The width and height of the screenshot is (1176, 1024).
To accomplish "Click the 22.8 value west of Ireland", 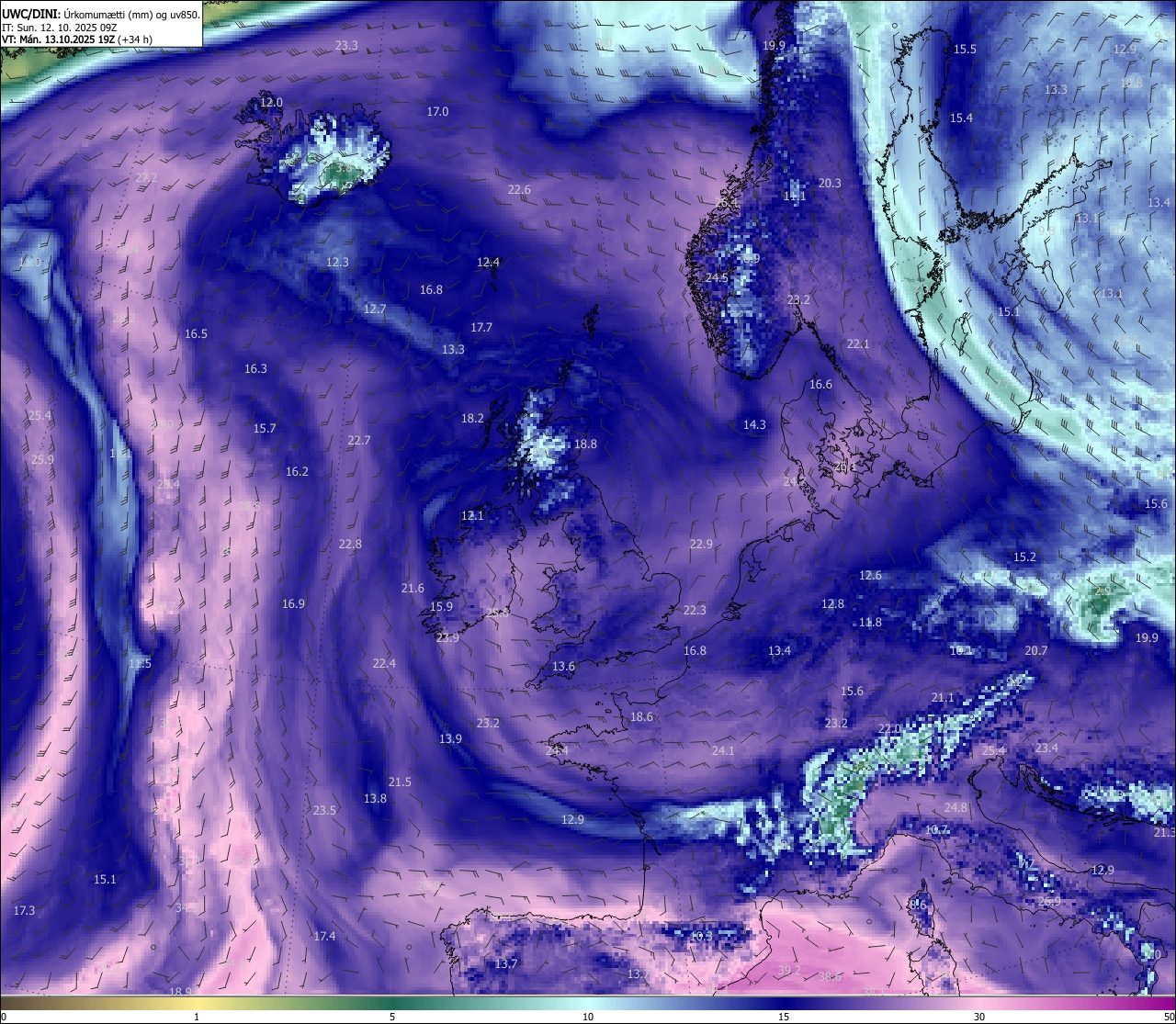I will [350, 545].
